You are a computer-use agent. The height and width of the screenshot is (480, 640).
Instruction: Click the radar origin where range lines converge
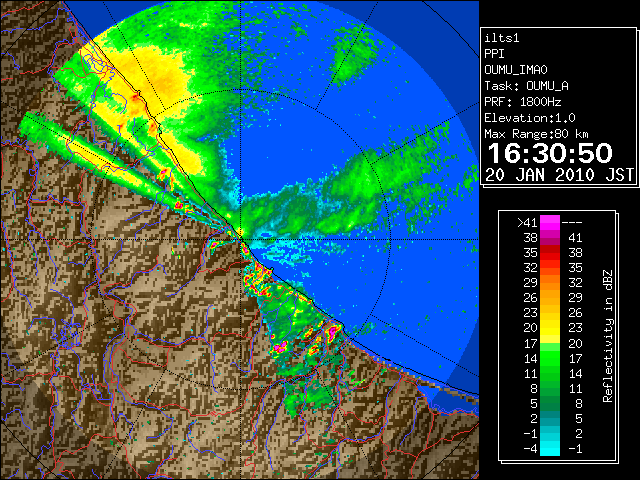[x=241, y=239]
